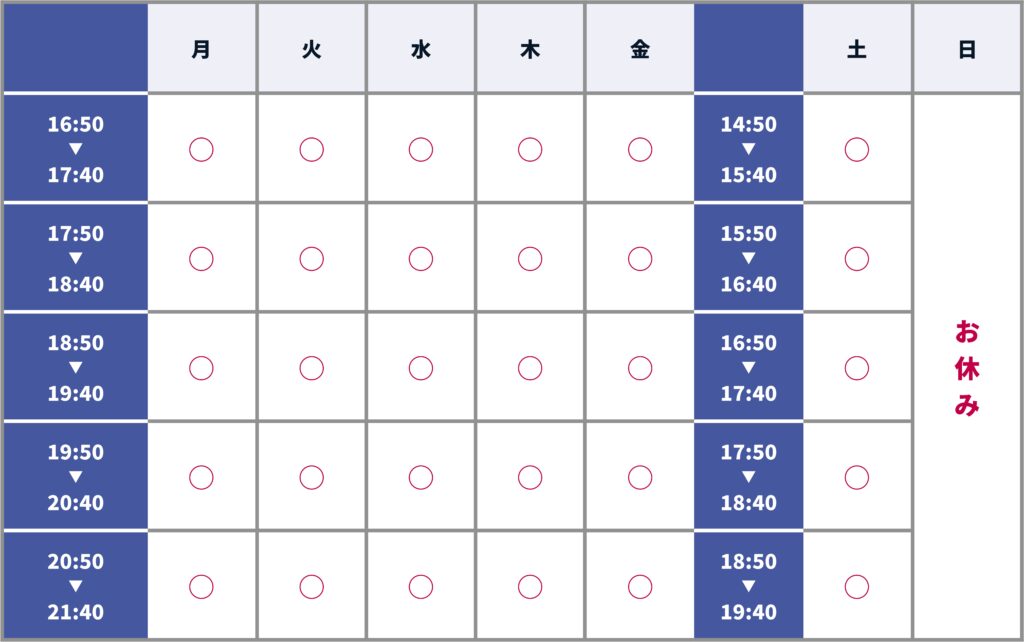Viewport: 1024px width, 642px height.
Task: Click the 月 column header
Action: (201, 49)
